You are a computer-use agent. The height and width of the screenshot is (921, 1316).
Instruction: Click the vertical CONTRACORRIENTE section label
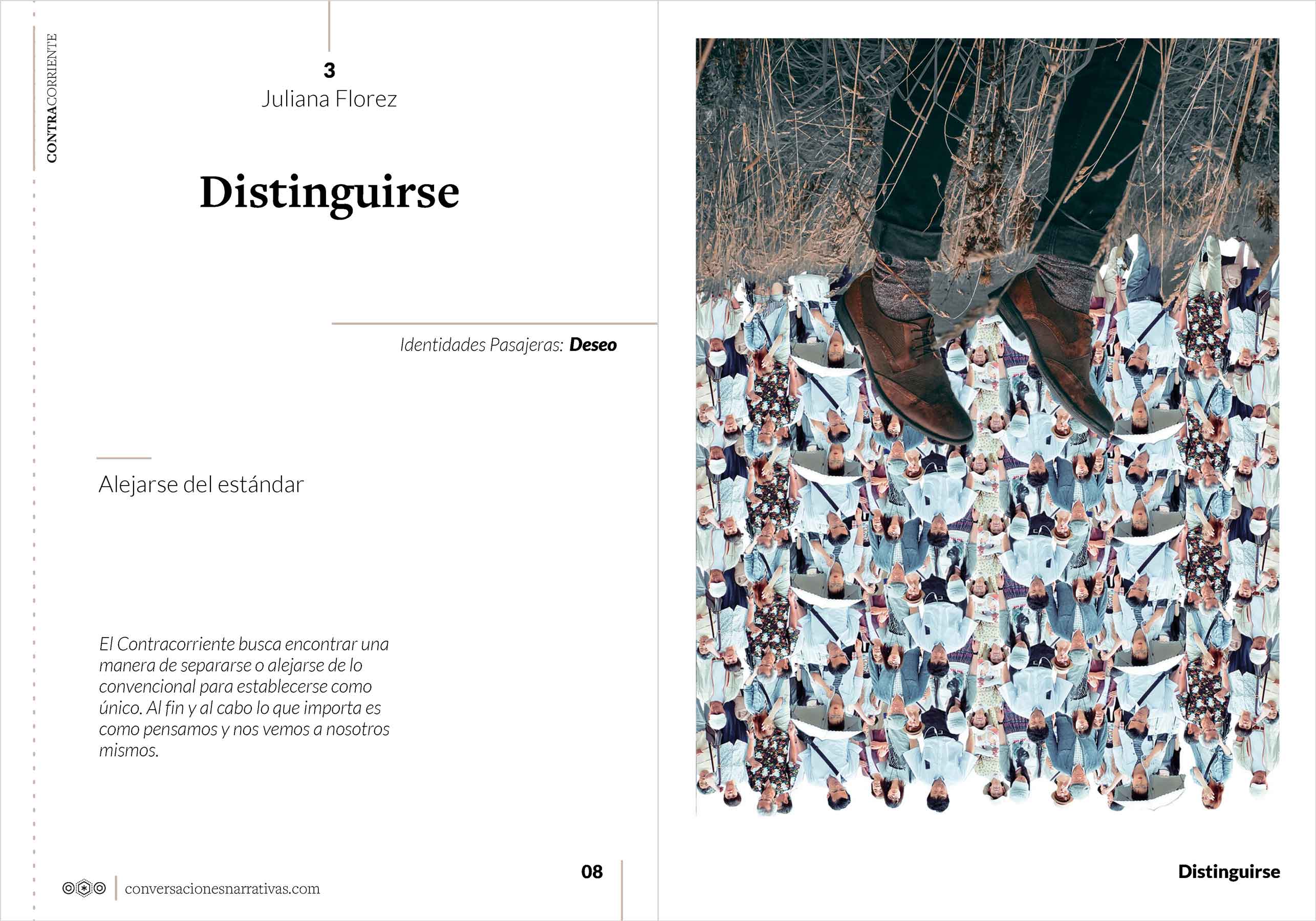52,98
